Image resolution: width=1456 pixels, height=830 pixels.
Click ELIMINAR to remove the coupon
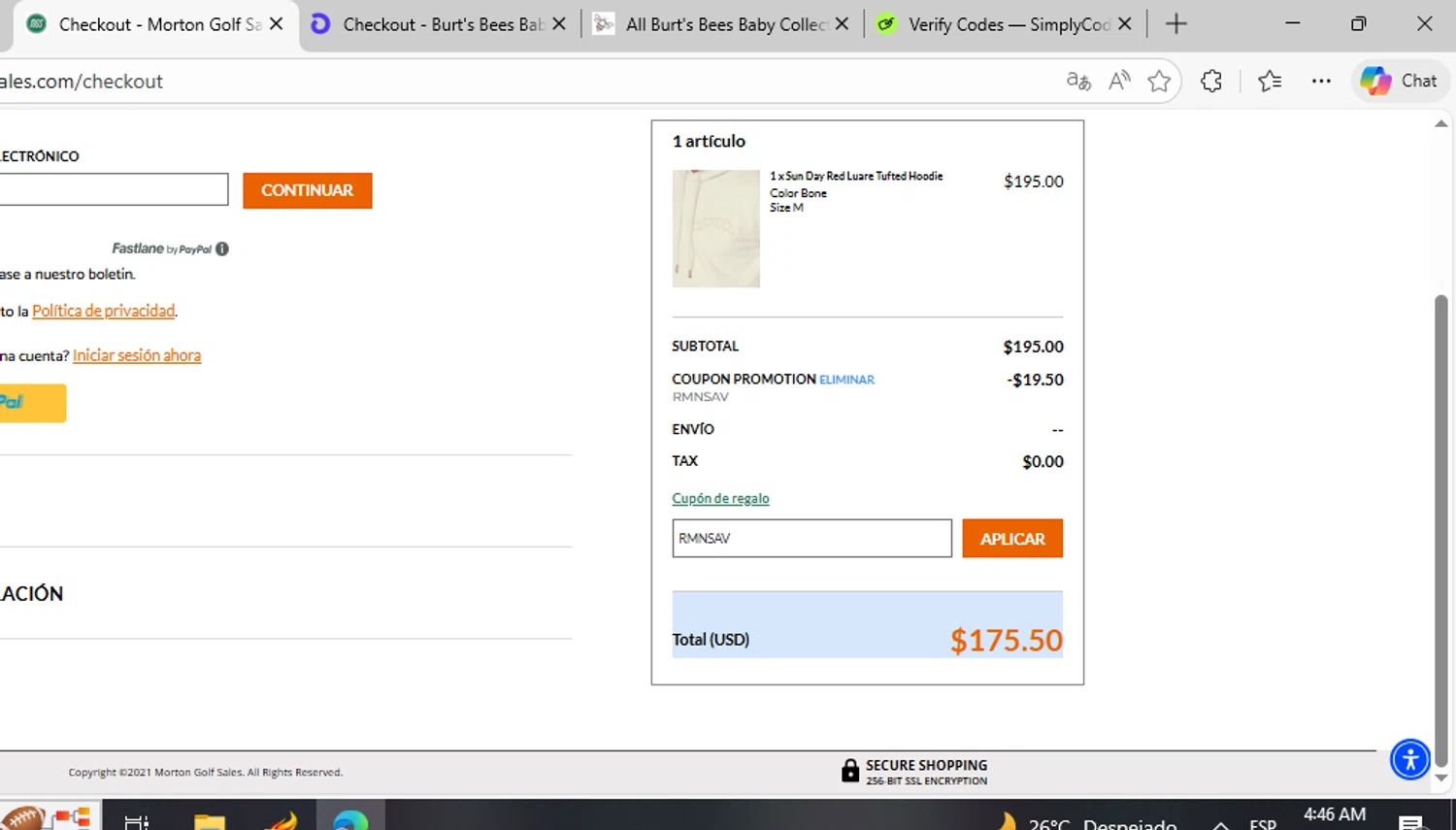[846, 380]
